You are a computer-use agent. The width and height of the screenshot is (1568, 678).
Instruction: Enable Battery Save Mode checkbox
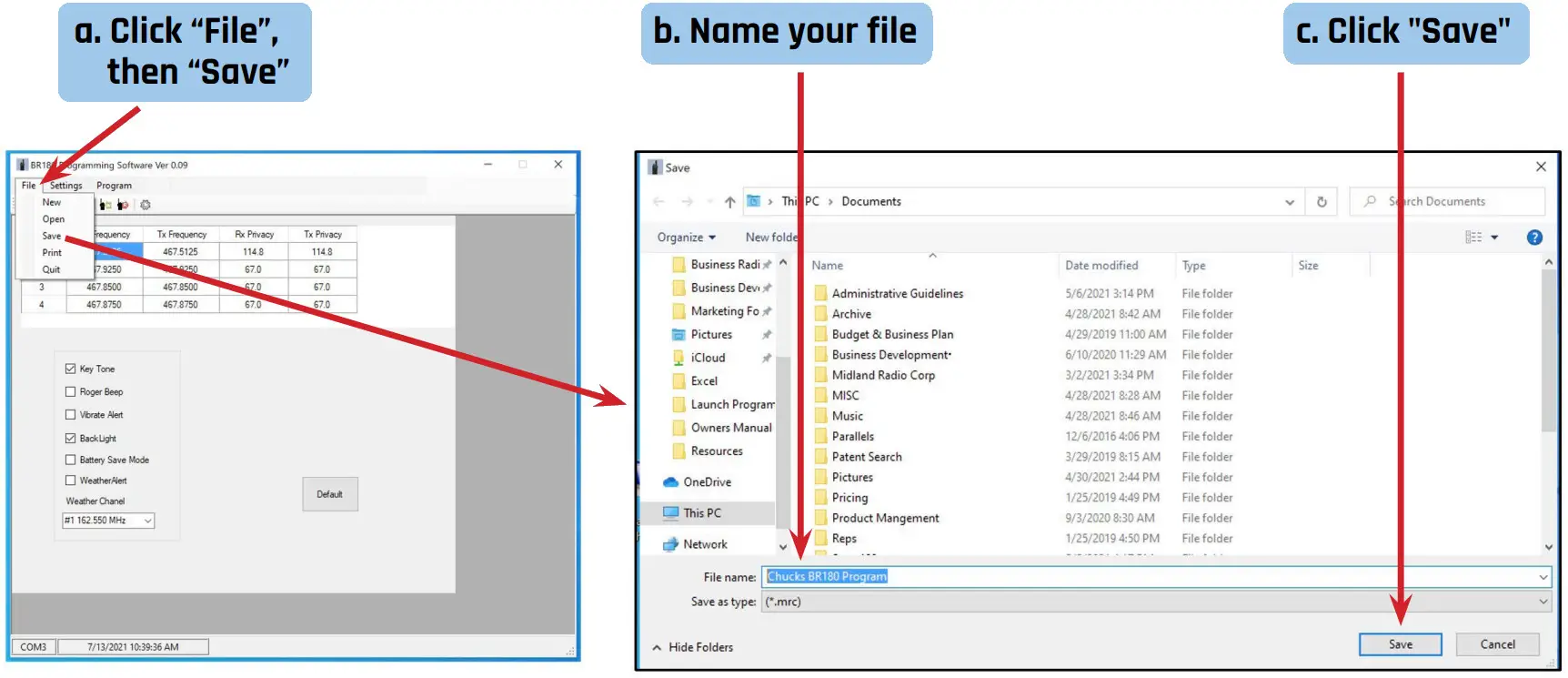tap(70, 460)
